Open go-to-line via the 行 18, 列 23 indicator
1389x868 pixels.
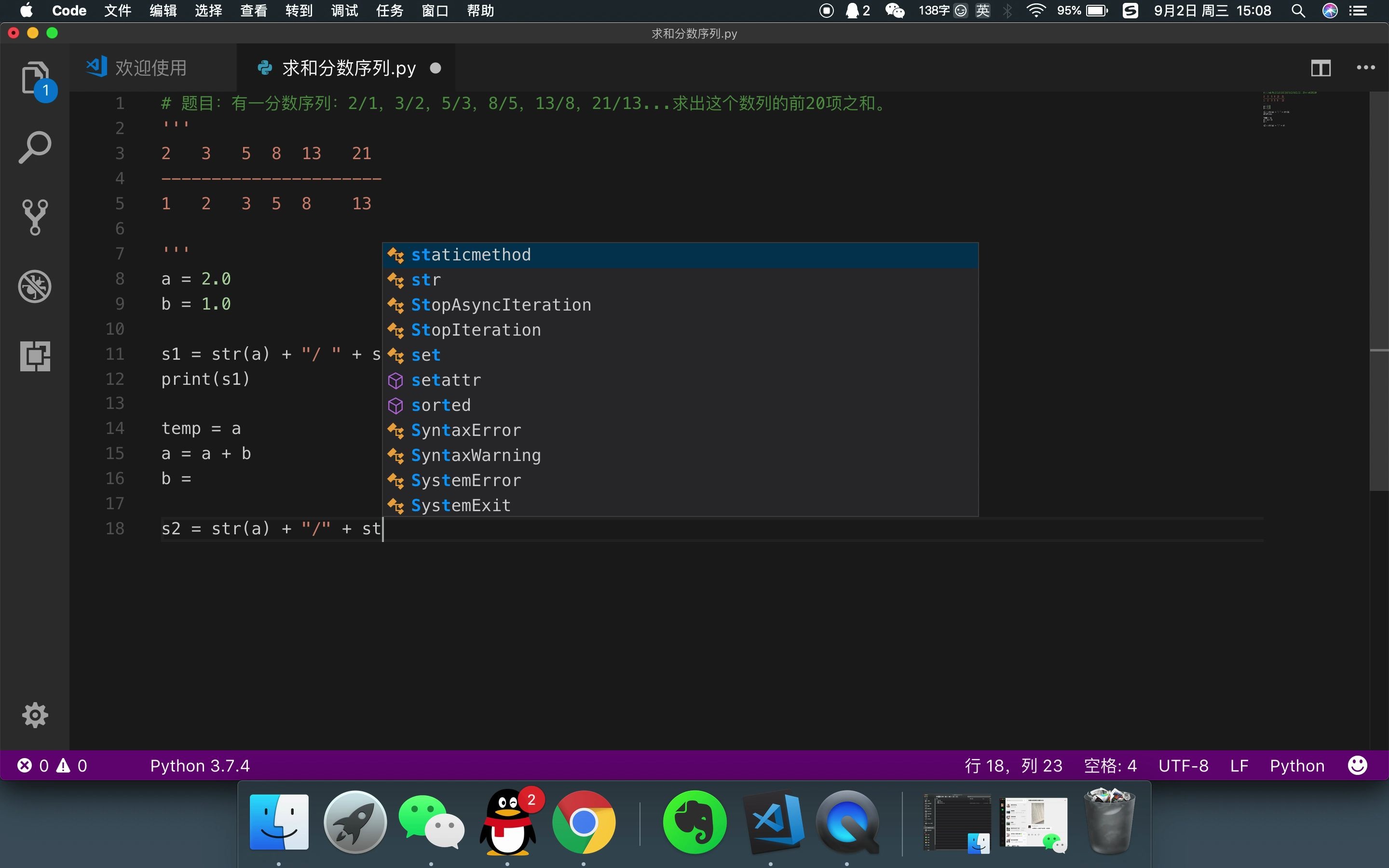[1013, 765]
